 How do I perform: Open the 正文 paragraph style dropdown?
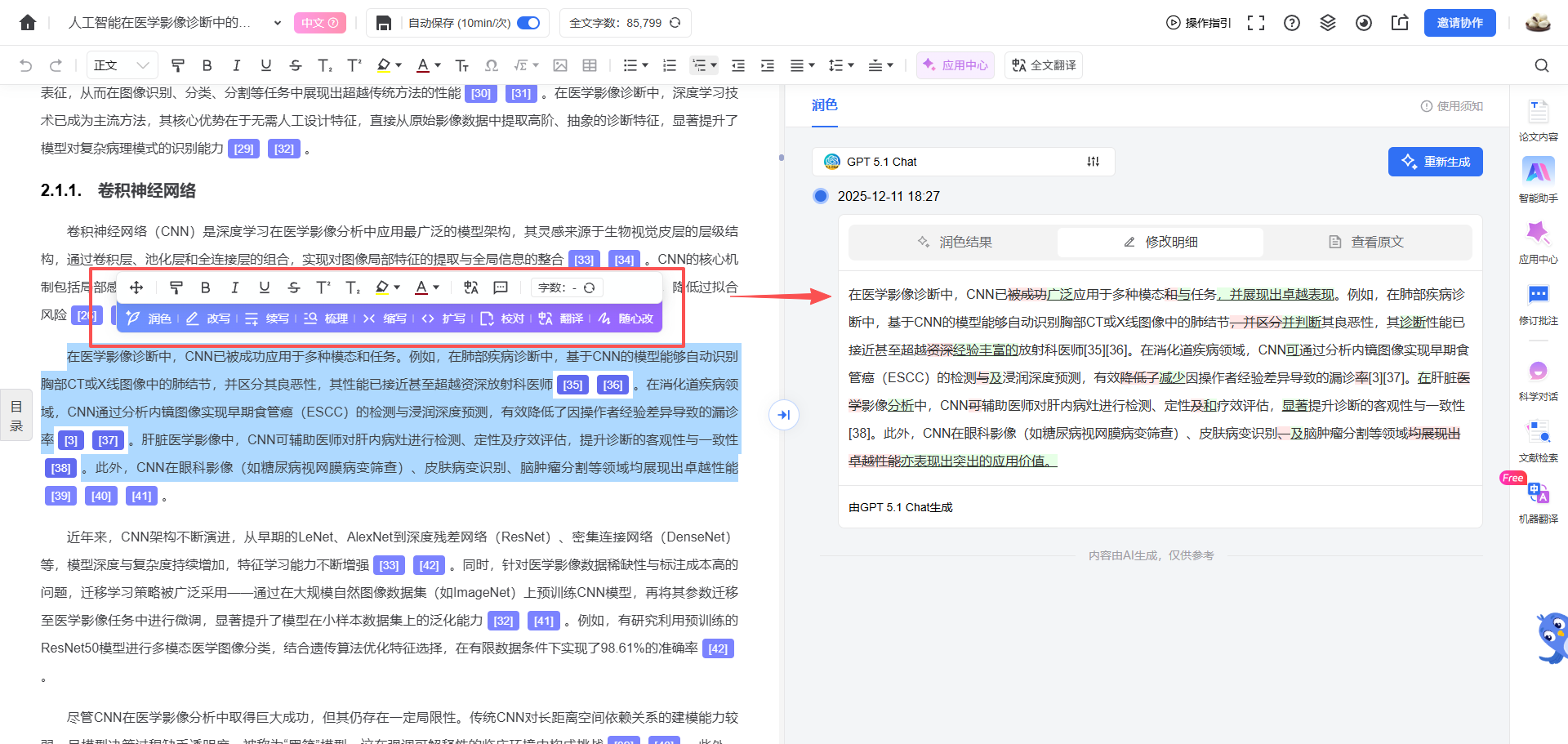click(x=122, y=65)
